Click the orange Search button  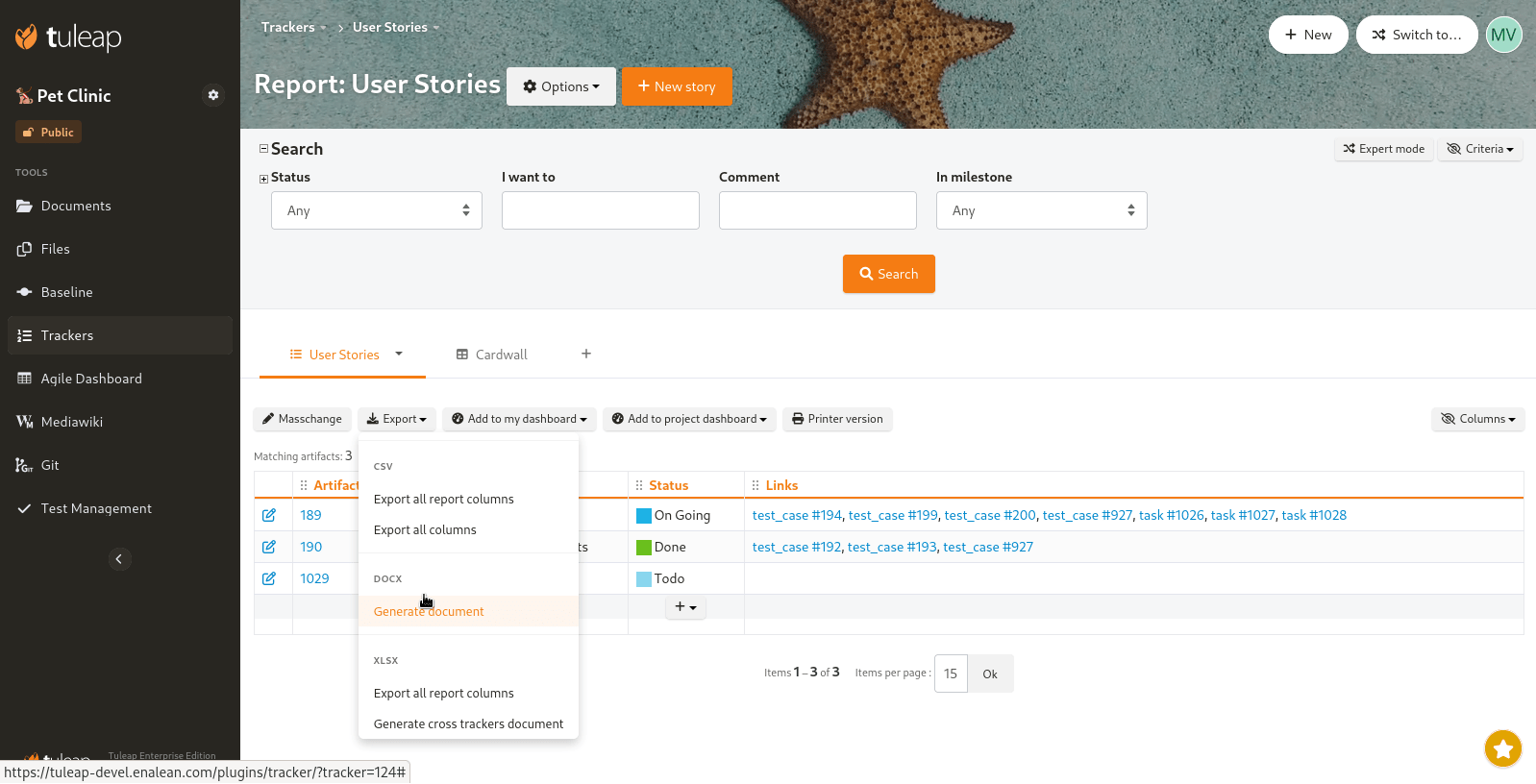tap(888, 274)
